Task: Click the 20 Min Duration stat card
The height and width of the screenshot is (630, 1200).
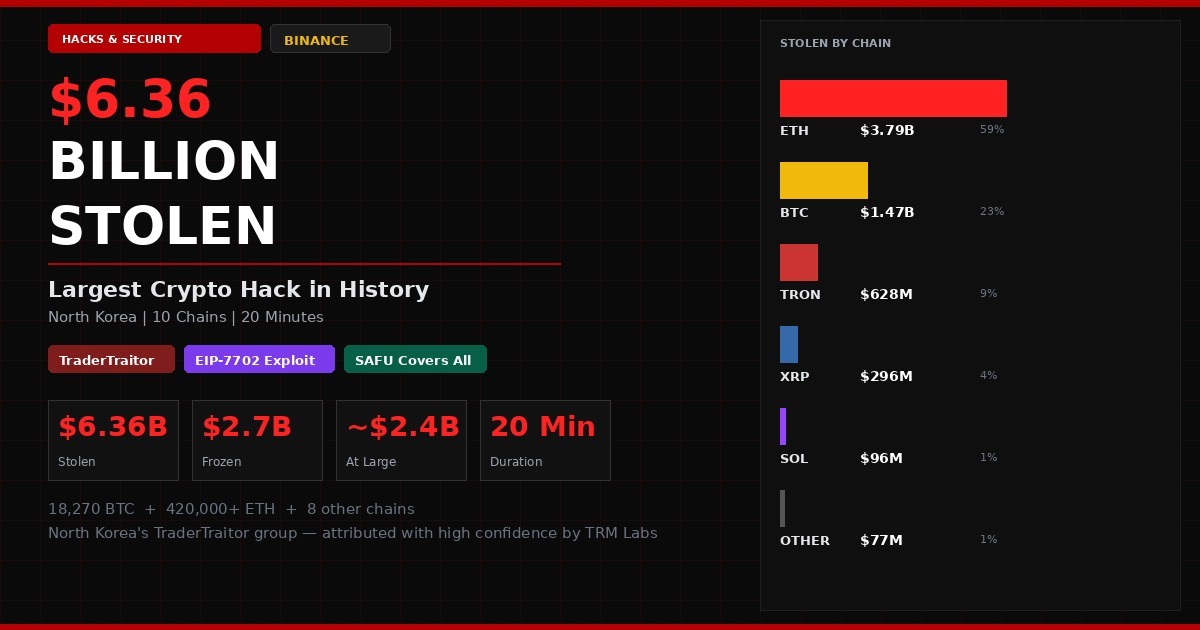Action: click(545, 440)
